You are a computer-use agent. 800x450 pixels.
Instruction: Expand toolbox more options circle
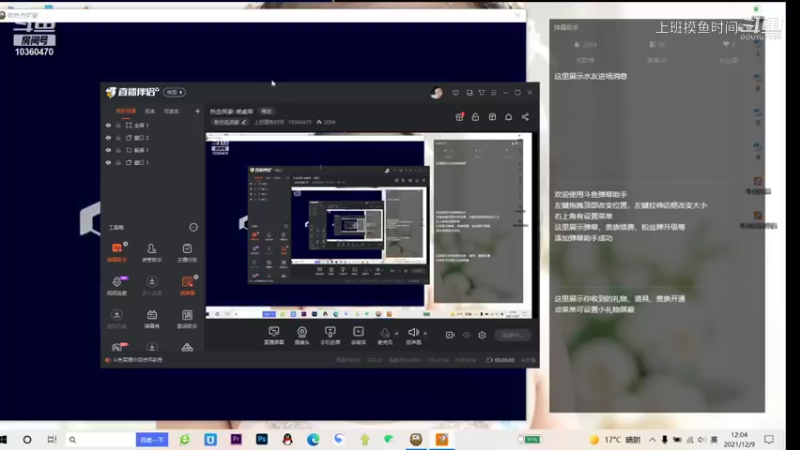[193, 228]
